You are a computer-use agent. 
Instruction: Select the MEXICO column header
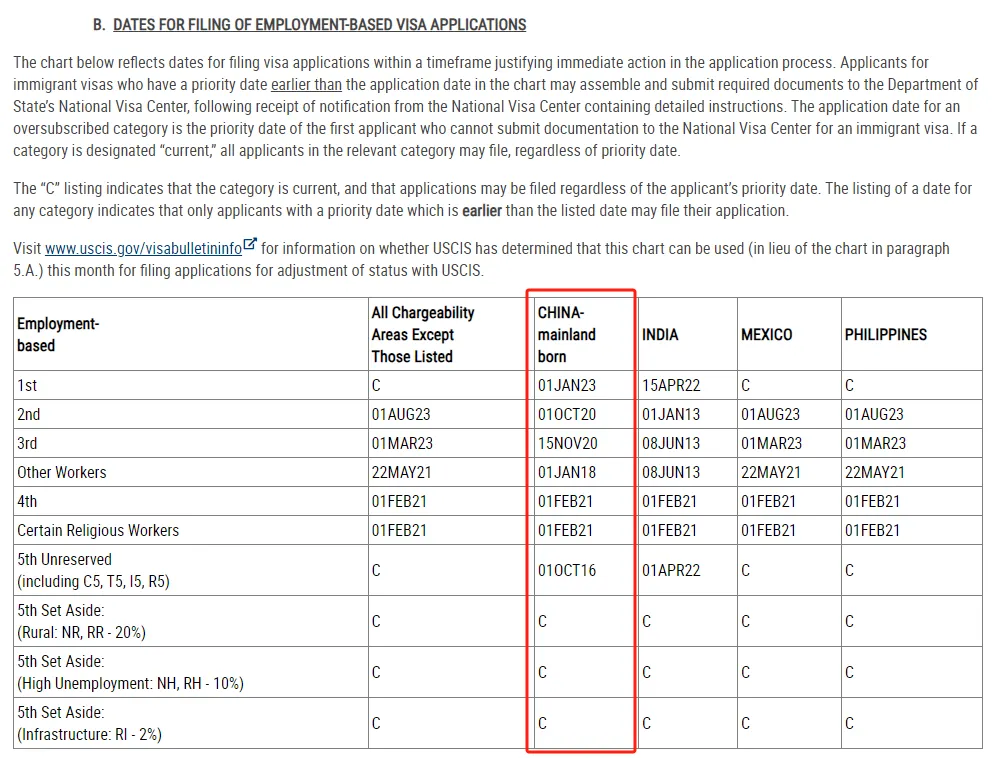click(767, 334)
